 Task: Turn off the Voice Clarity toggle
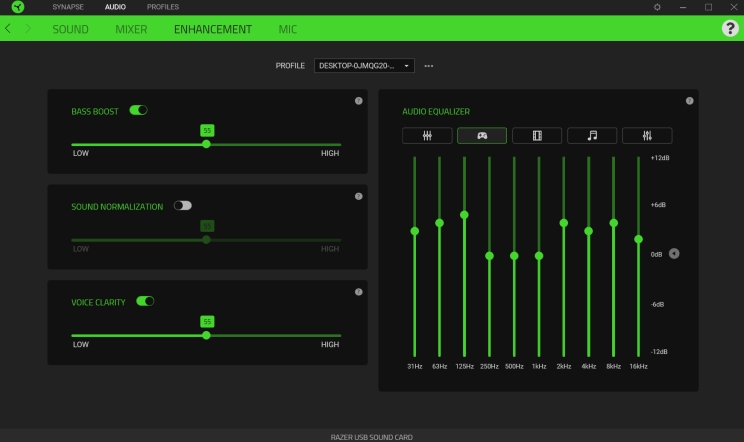point(145,301)
